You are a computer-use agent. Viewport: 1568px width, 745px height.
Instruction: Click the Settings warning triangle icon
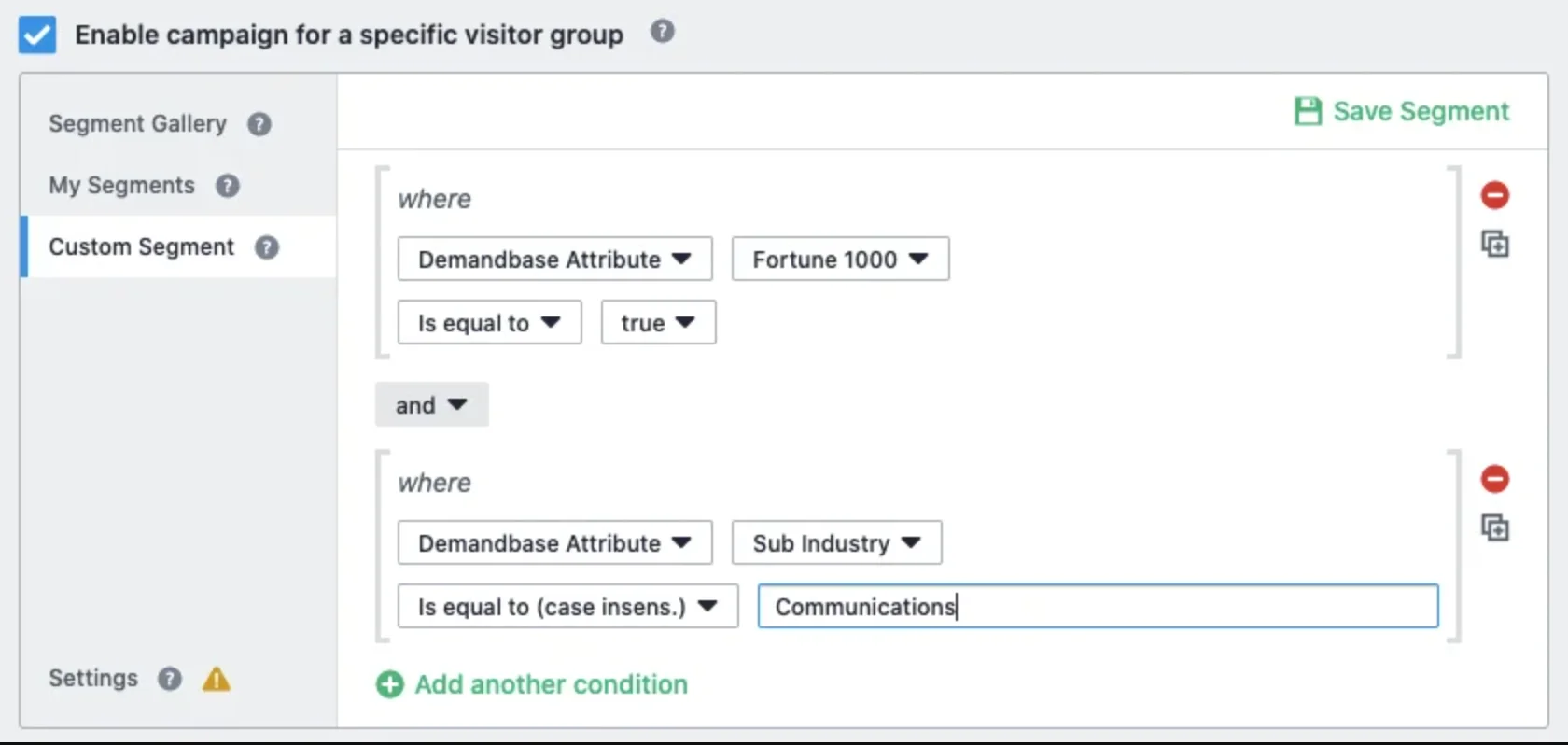[217, 679]
